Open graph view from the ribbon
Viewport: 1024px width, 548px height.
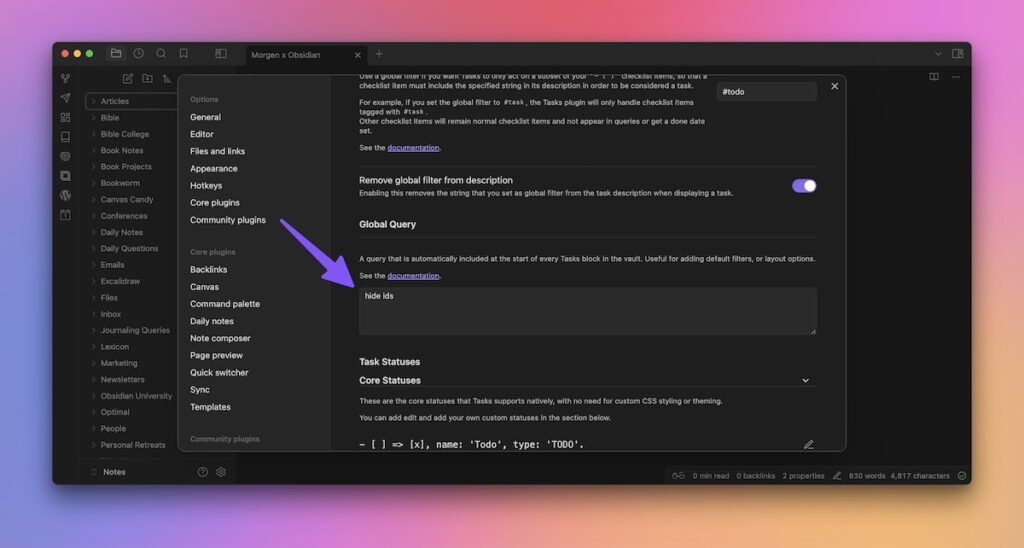coord(65,78)
